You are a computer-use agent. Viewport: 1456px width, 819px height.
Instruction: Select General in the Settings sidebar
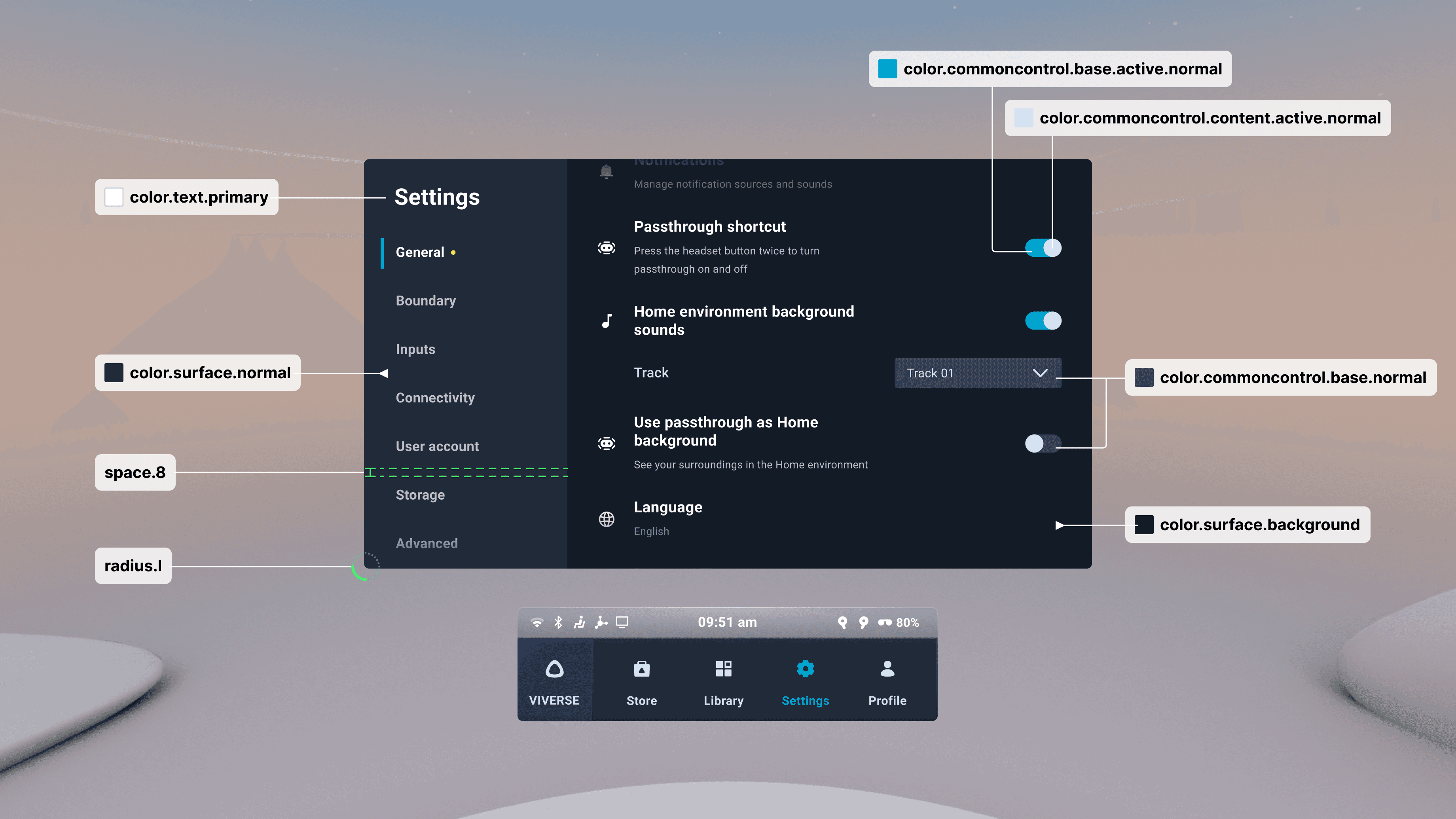pyautogui.click(x=420, y=252)
